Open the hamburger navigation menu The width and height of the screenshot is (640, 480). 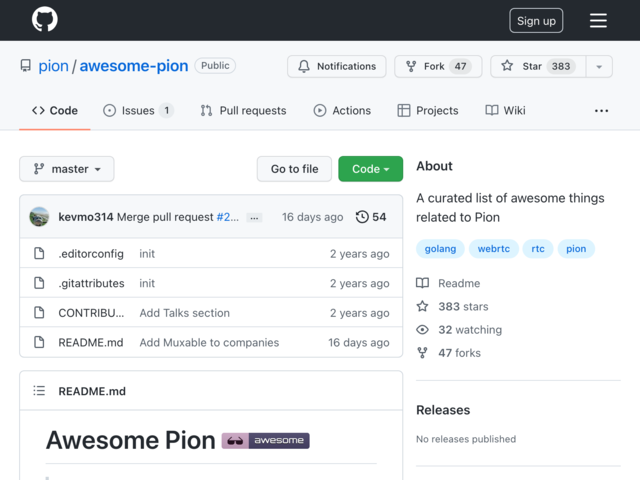tap(598, 20)
